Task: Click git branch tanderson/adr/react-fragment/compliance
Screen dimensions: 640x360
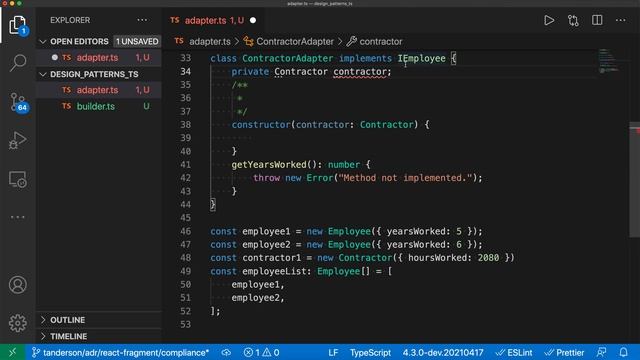Action: (x=121, y=352)
